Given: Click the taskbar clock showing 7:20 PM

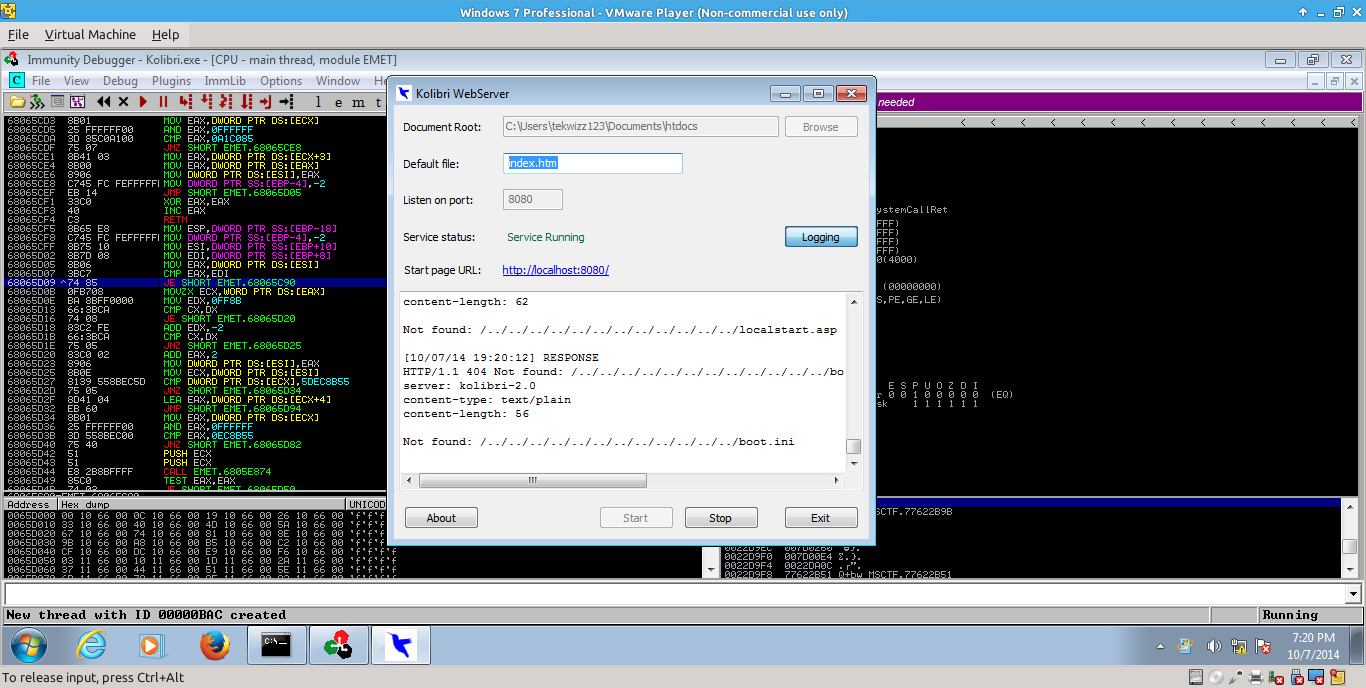Looking at the screenshot, I should (1313, 646).
